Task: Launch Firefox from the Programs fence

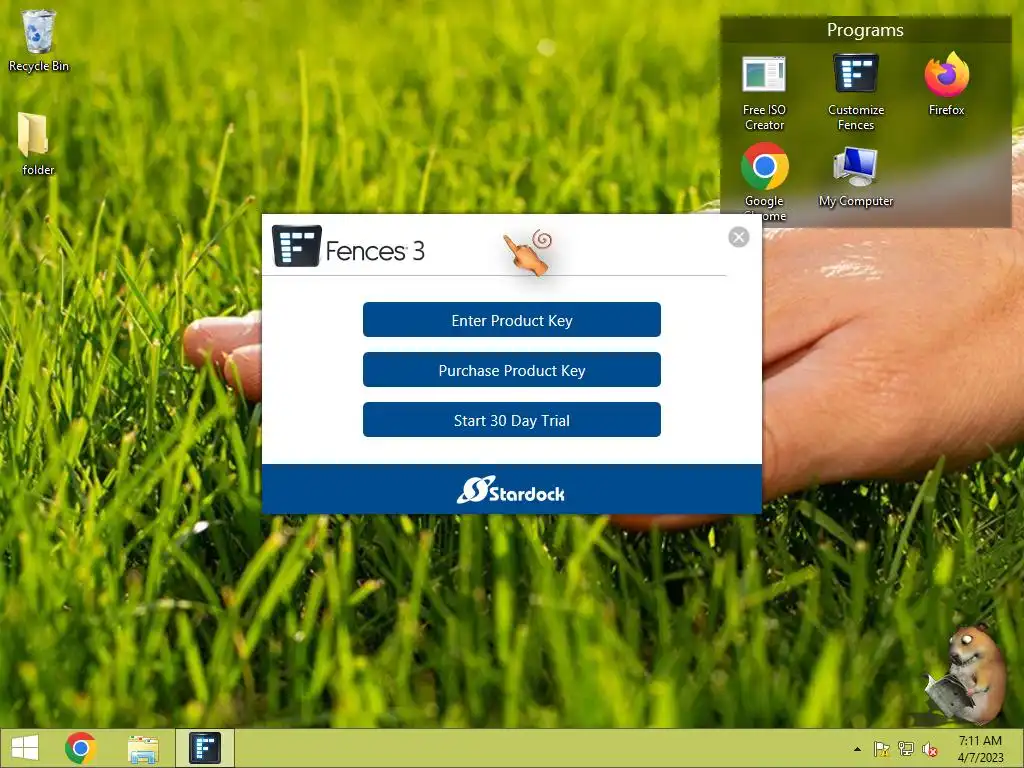Action: 946,85
